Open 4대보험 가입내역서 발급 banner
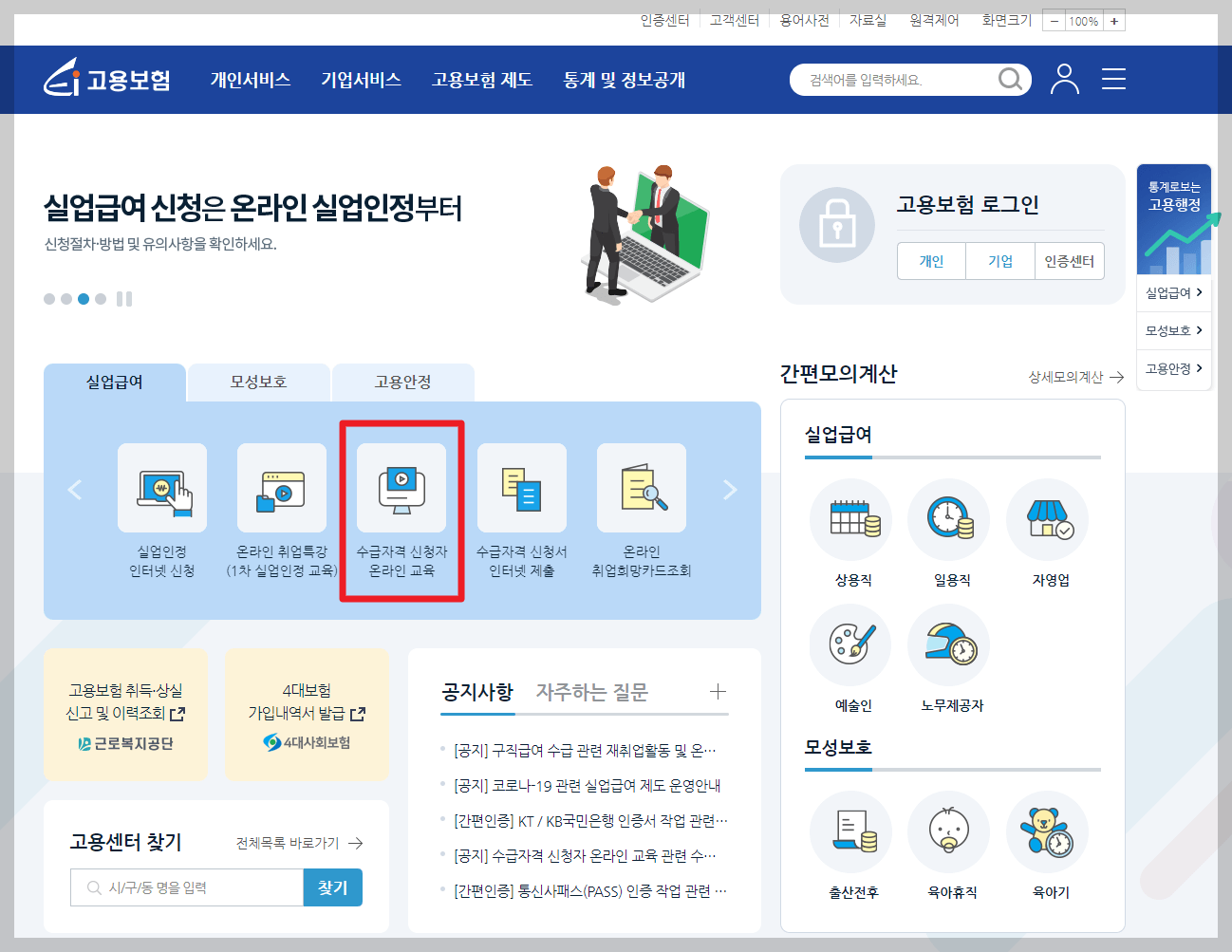This screenshot has height=952, width=1232. coord(307,715)
